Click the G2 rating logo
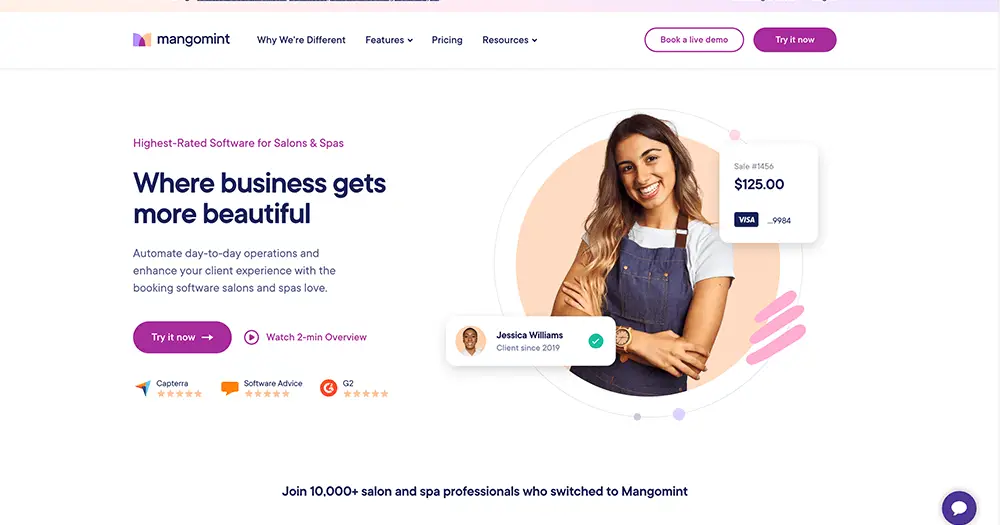 pyautogui.click(x=328, y=388)
